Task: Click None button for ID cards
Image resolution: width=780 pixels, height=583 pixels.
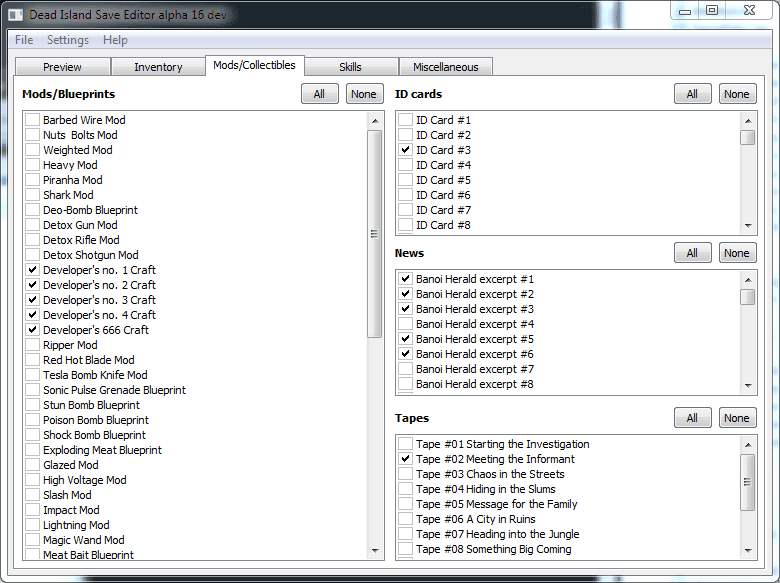Action: (x=737, y=94)
